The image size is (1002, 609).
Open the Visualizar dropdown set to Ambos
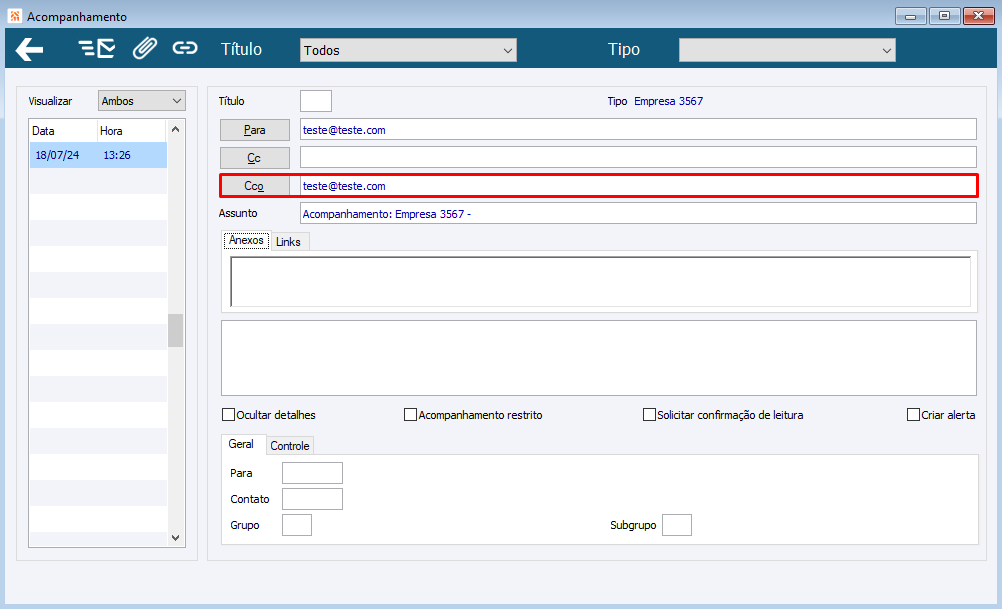tap(142, 100)
